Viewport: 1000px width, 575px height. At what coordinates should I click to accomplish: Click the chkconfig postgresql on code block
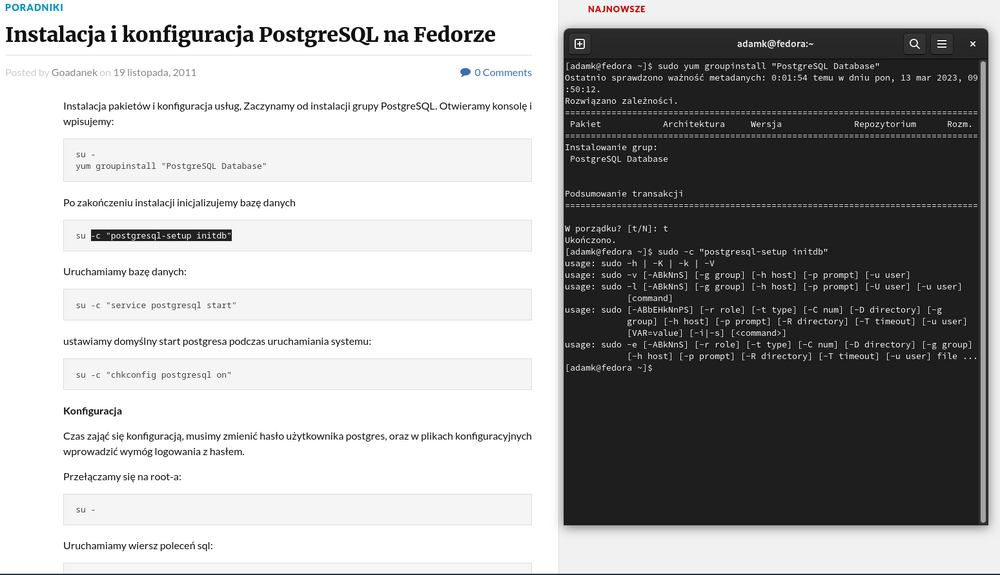click(297, 374)
